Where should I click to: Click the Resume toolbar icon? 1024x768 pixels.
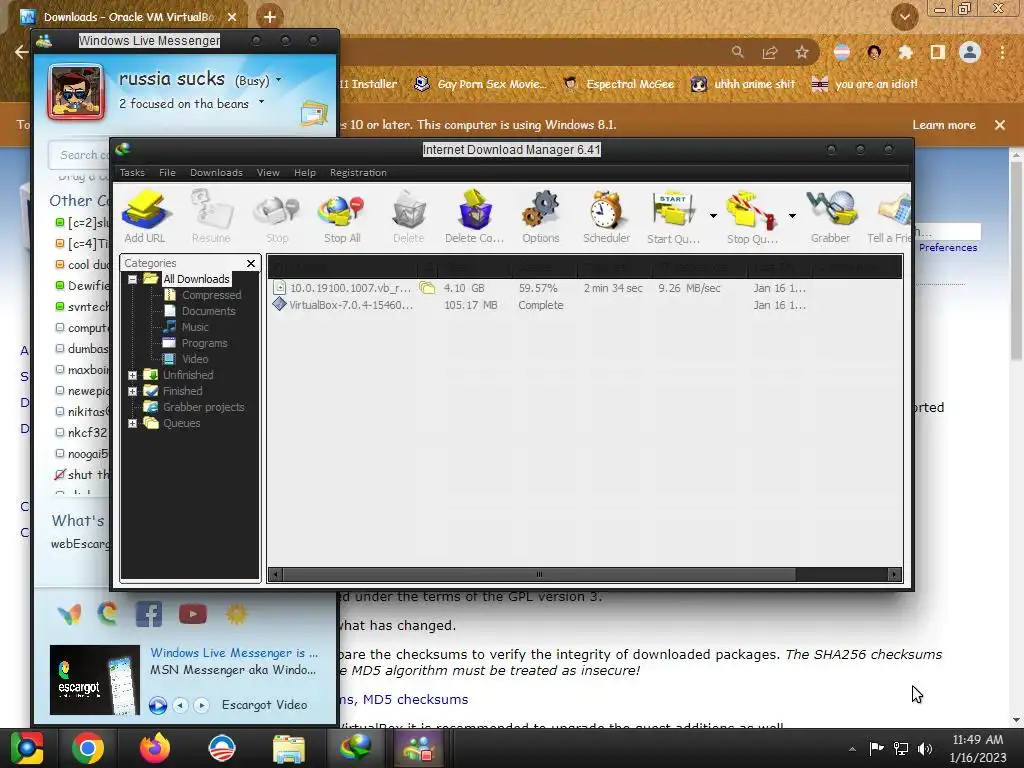coord(211,216)
